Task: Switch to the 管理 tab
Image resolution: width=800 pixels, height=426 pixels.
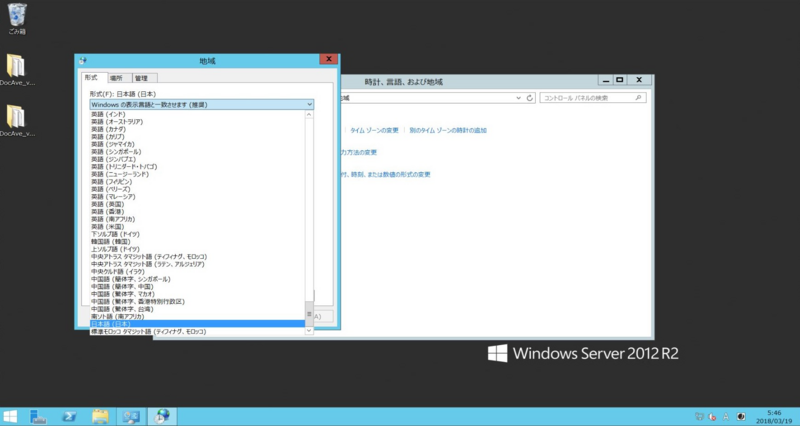Action: 144,78
